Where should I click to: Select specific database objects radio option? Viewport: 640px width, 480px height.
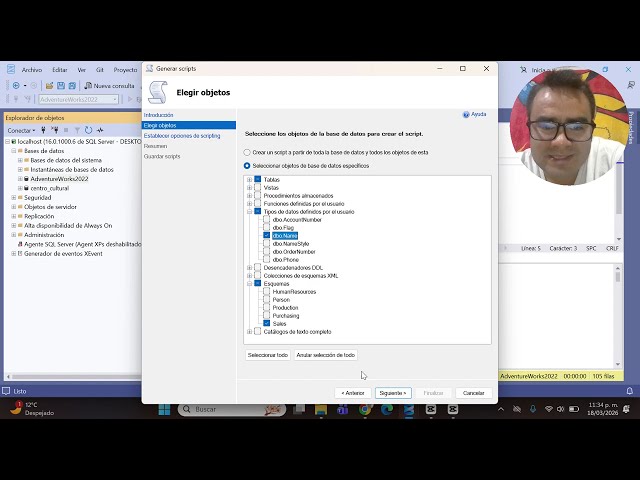pyautogui.click(x=247, y=166)
